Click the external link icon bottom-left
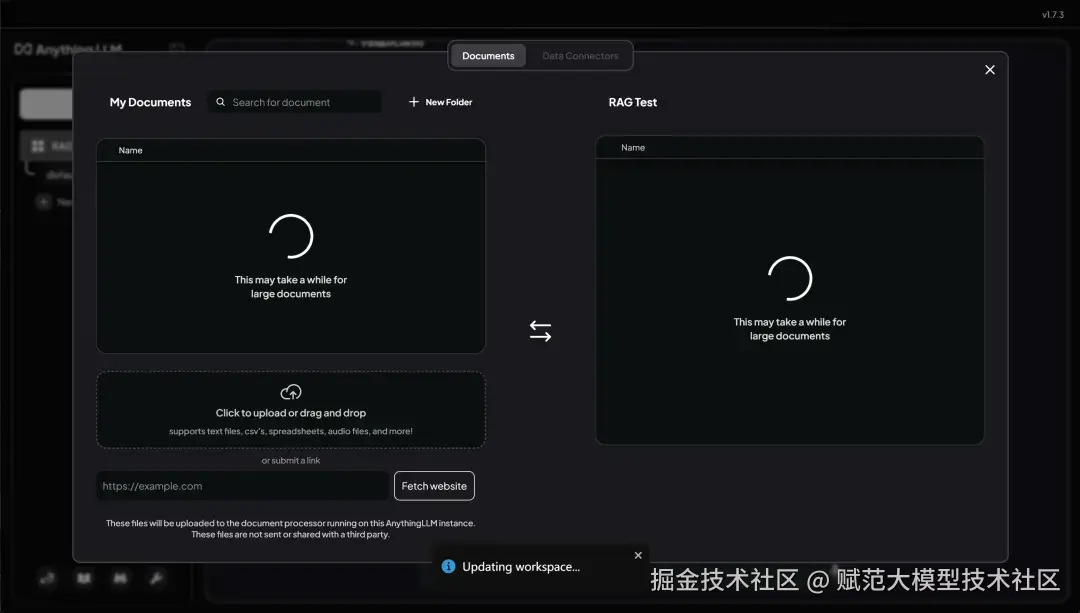Screen dimensions: 1080x613 (47, 578)
